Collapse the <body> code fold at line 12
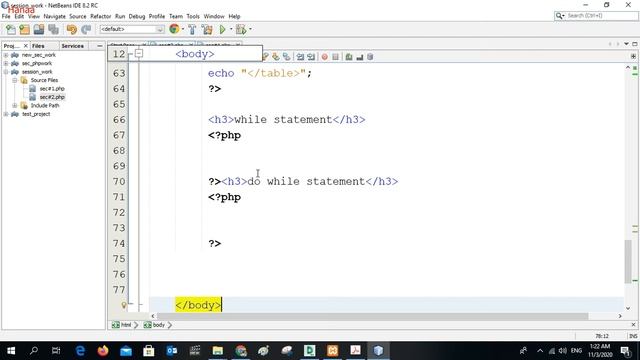640x360 pixels. [x=139, y=53]
